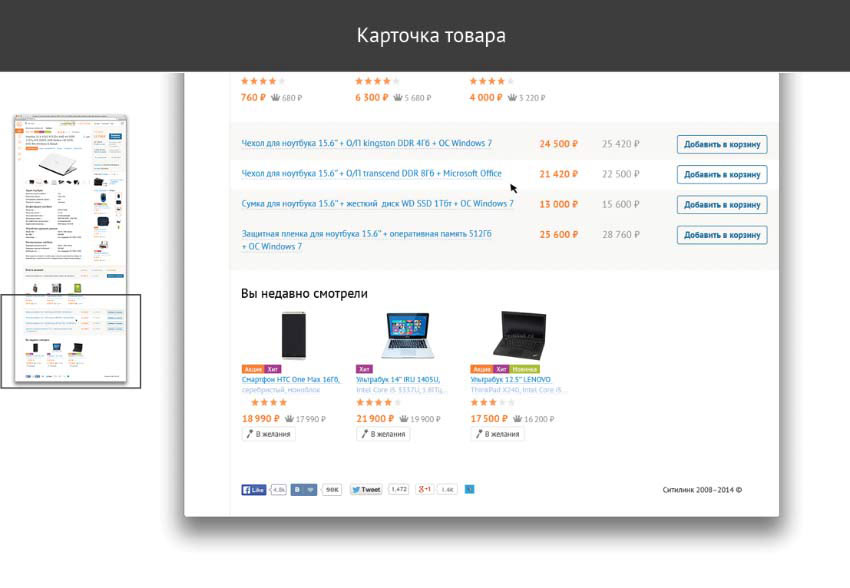The height and width of the screenshot is (588, 850).
Task: Click the Google +1 button
Action: (x=425, y=490)
